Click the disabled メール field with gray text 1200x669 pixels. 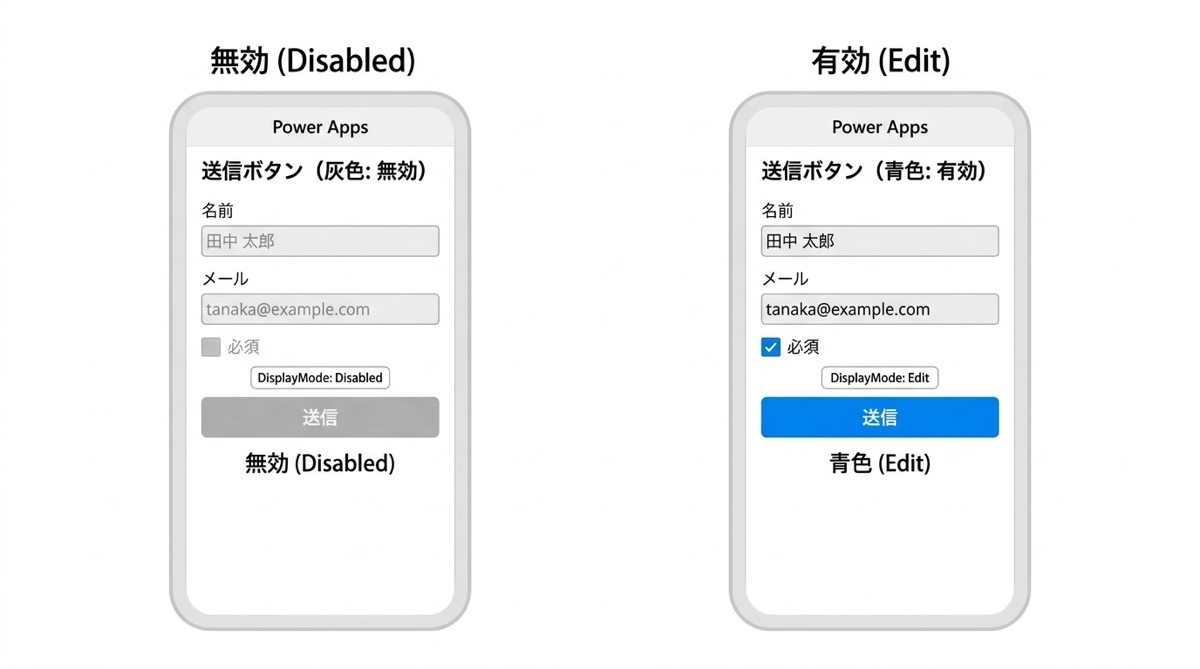[320, 309]
